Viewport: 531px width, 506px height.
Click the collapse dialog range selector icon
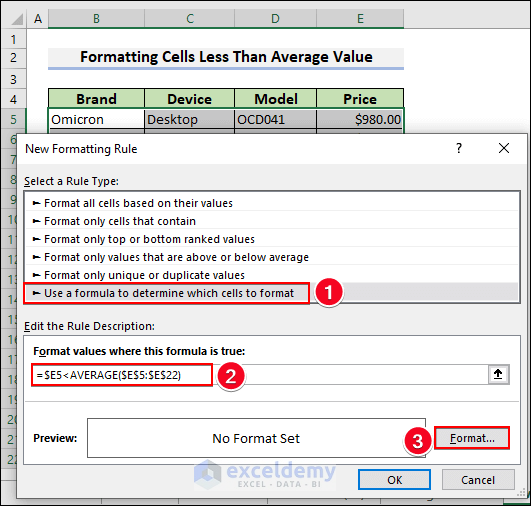498,374
